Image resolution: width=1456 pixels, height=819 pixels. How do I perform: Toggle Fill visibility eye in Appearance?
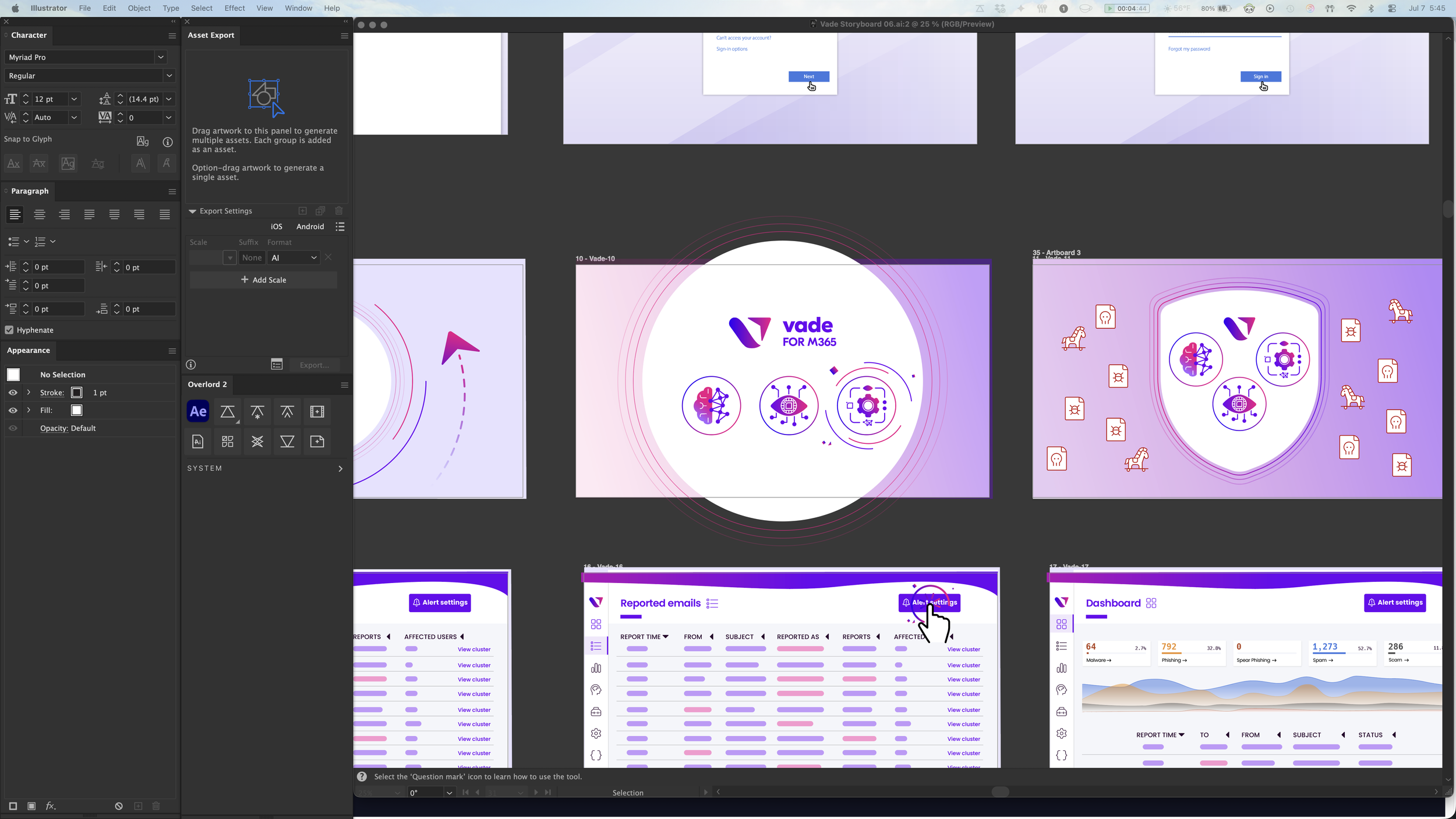coord(13,411)
